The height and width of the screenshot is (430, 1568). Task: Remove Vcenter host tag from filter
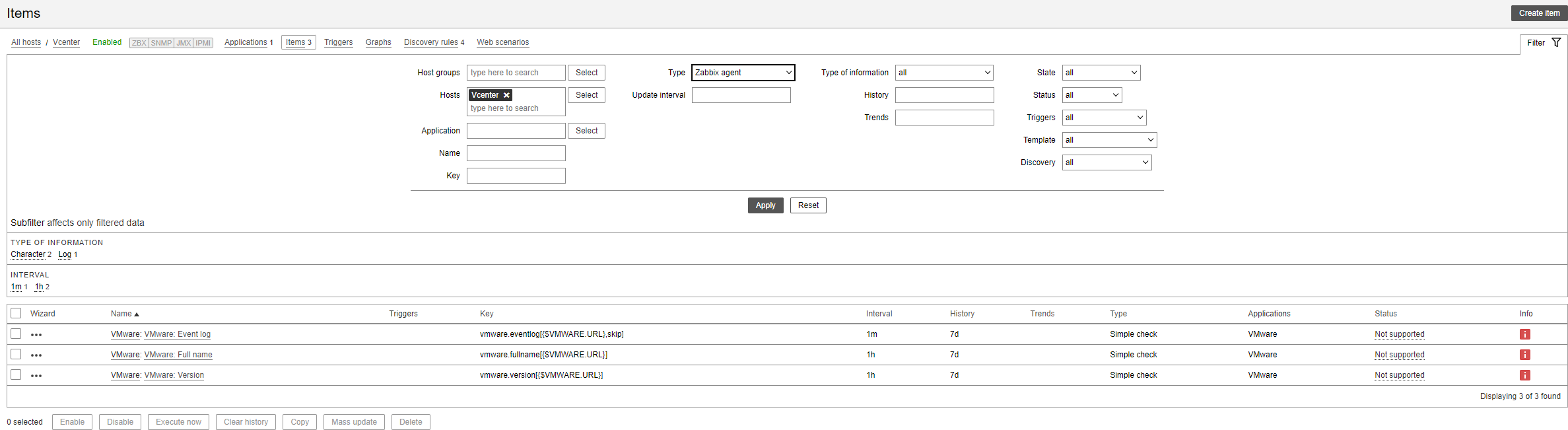pyautogui.click(x=507, y=95)
